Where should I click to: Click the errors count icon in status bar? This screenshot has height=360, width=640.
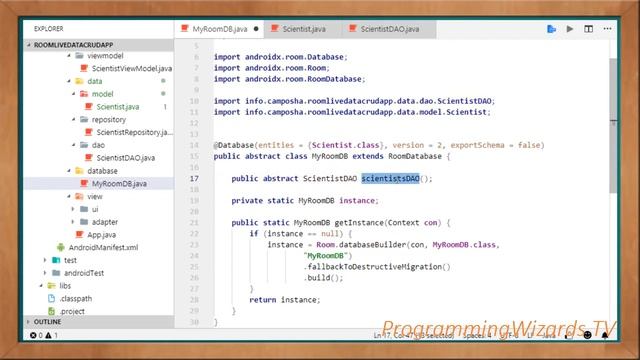(x=33, y=336)
